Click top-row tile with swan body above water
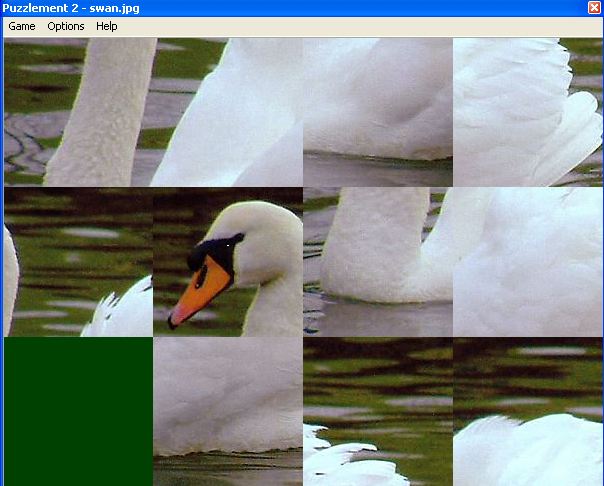This screenshot has width=604, height=486. pyautogui.click(x=378, y=112)
